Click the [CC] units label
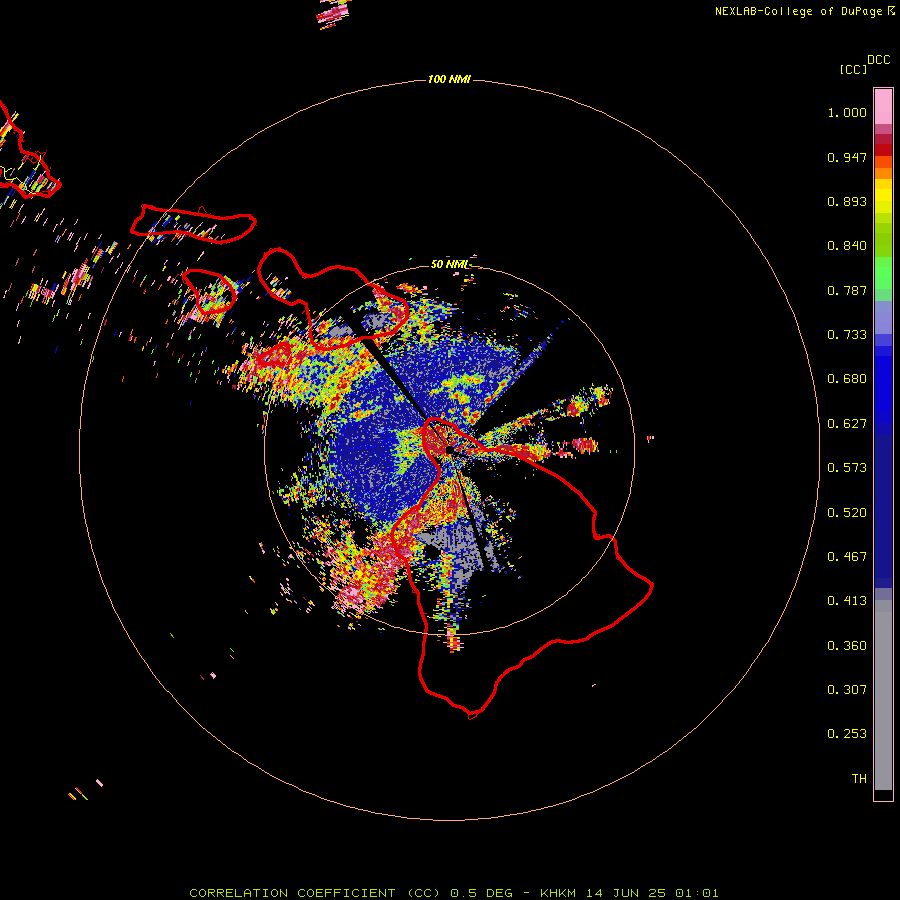Image resolution: width=900 pixels, height=900 pixels. (854, 69)
